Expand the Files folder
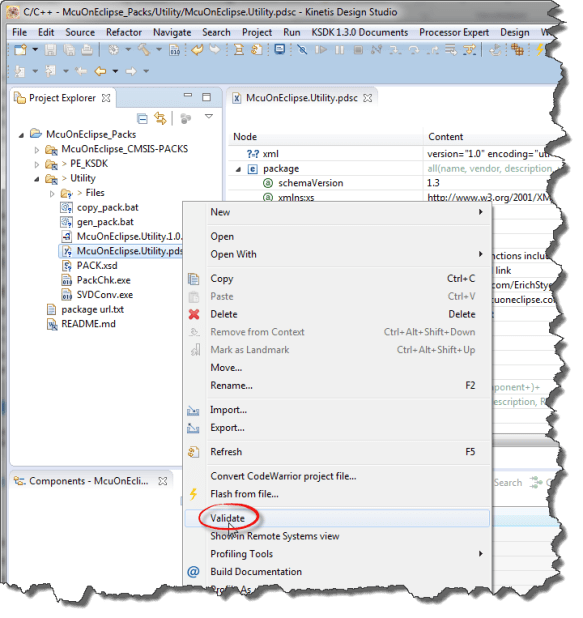The height and width of the screenshot is (618, 583). [x=52, y=194]
